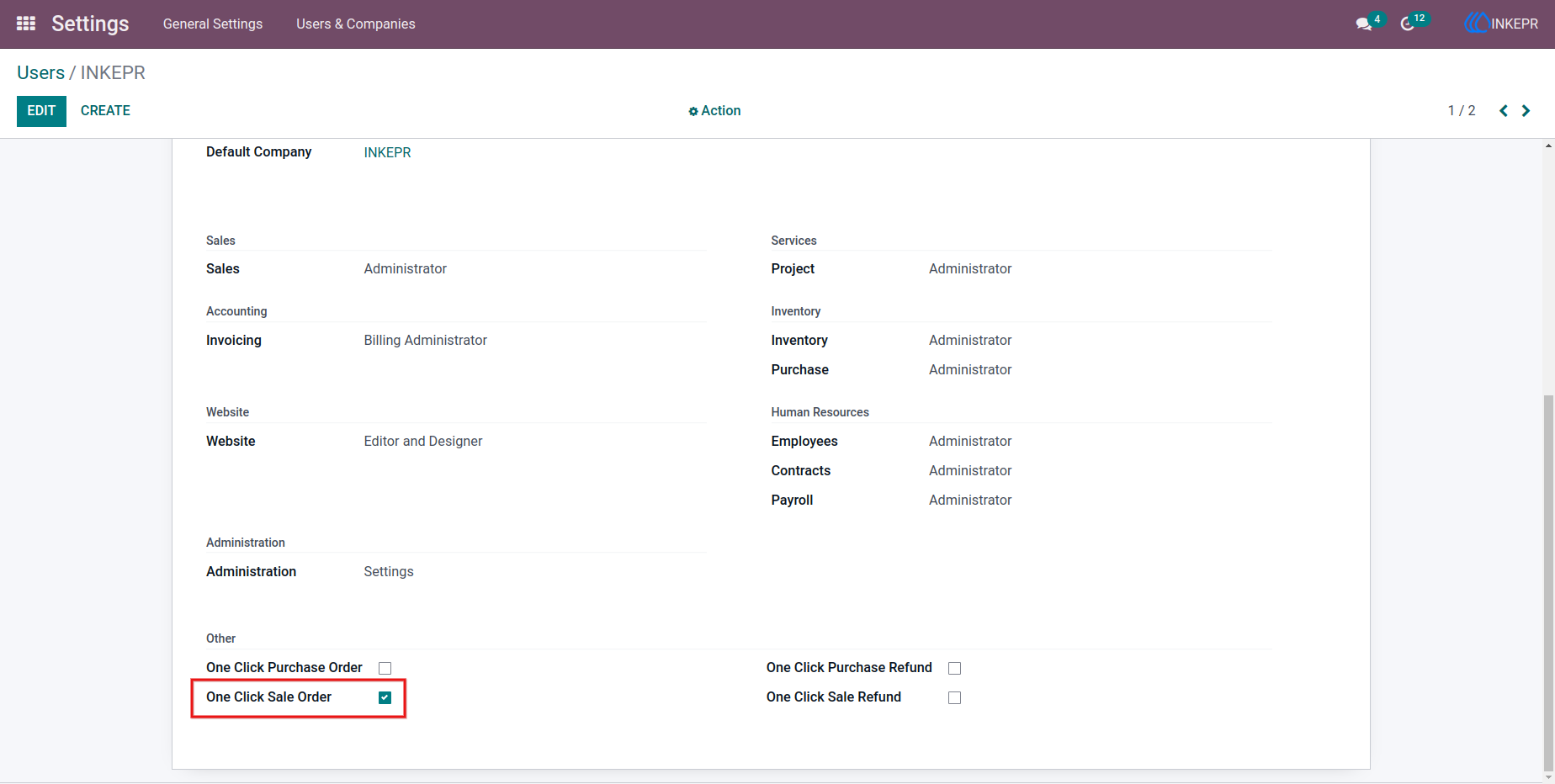Open INKEPR default company link

click(x=387, y=152)
